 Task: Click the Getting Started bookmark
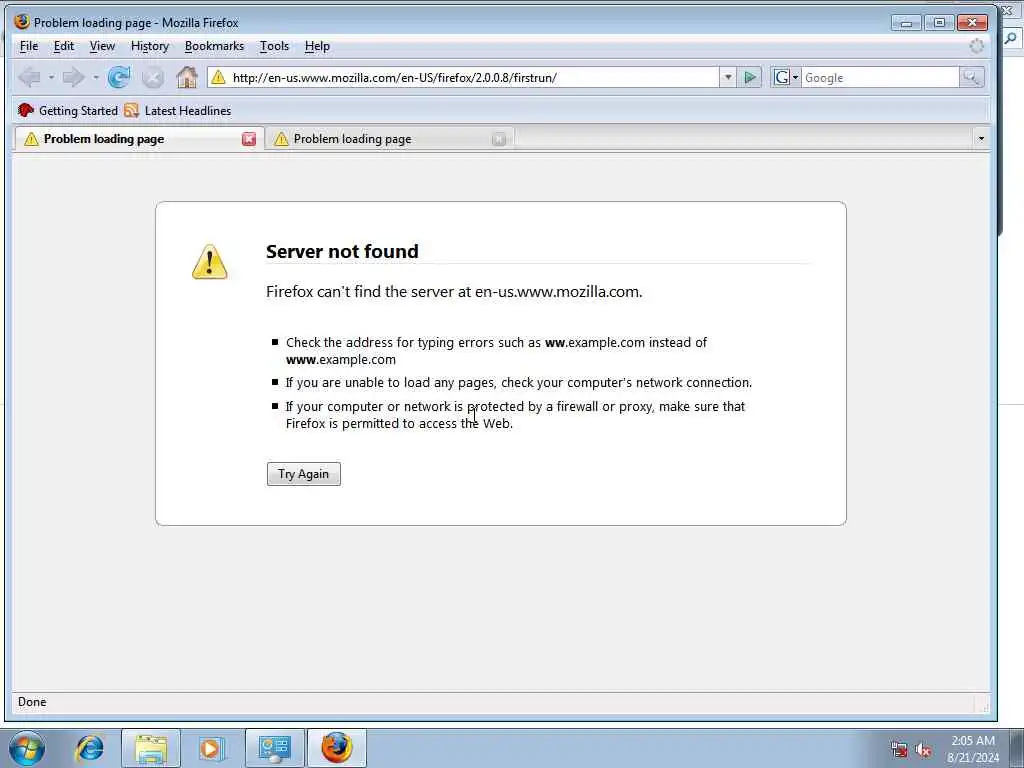(68, 110)
